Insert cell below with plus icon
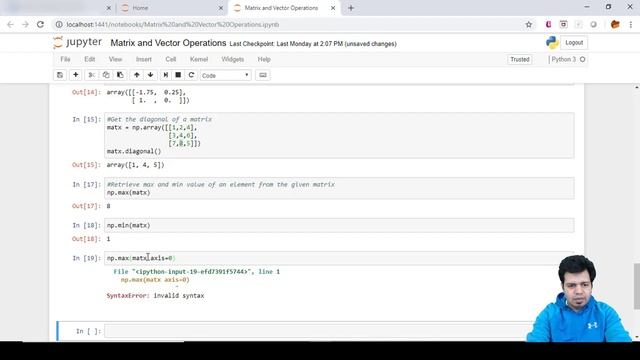 76,75
